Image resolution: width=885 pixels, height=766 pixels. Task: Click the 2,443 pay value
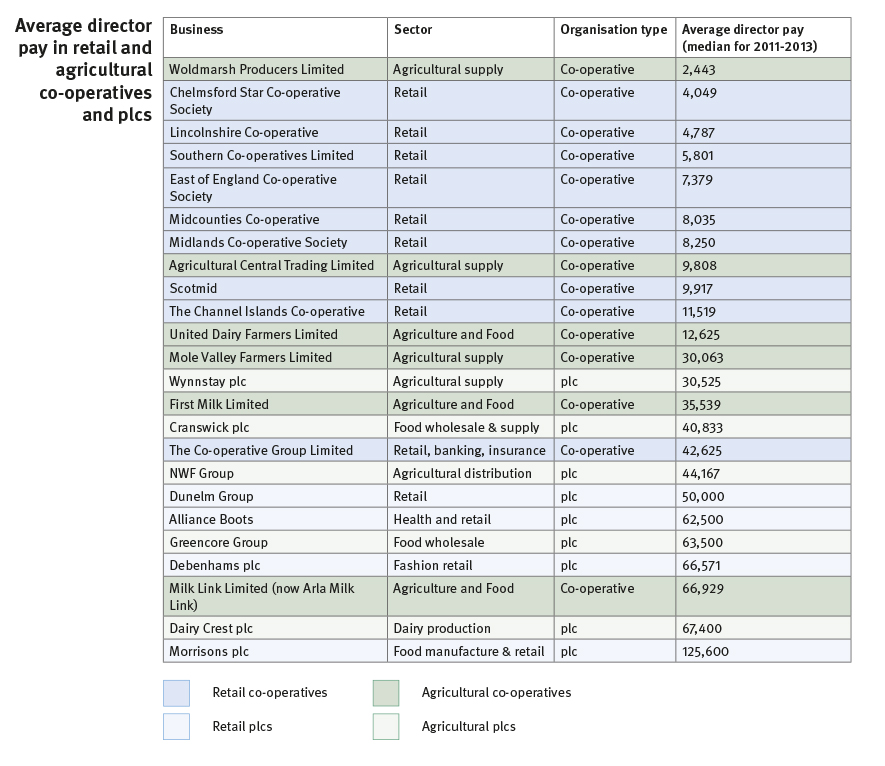[x=698, y=70]
